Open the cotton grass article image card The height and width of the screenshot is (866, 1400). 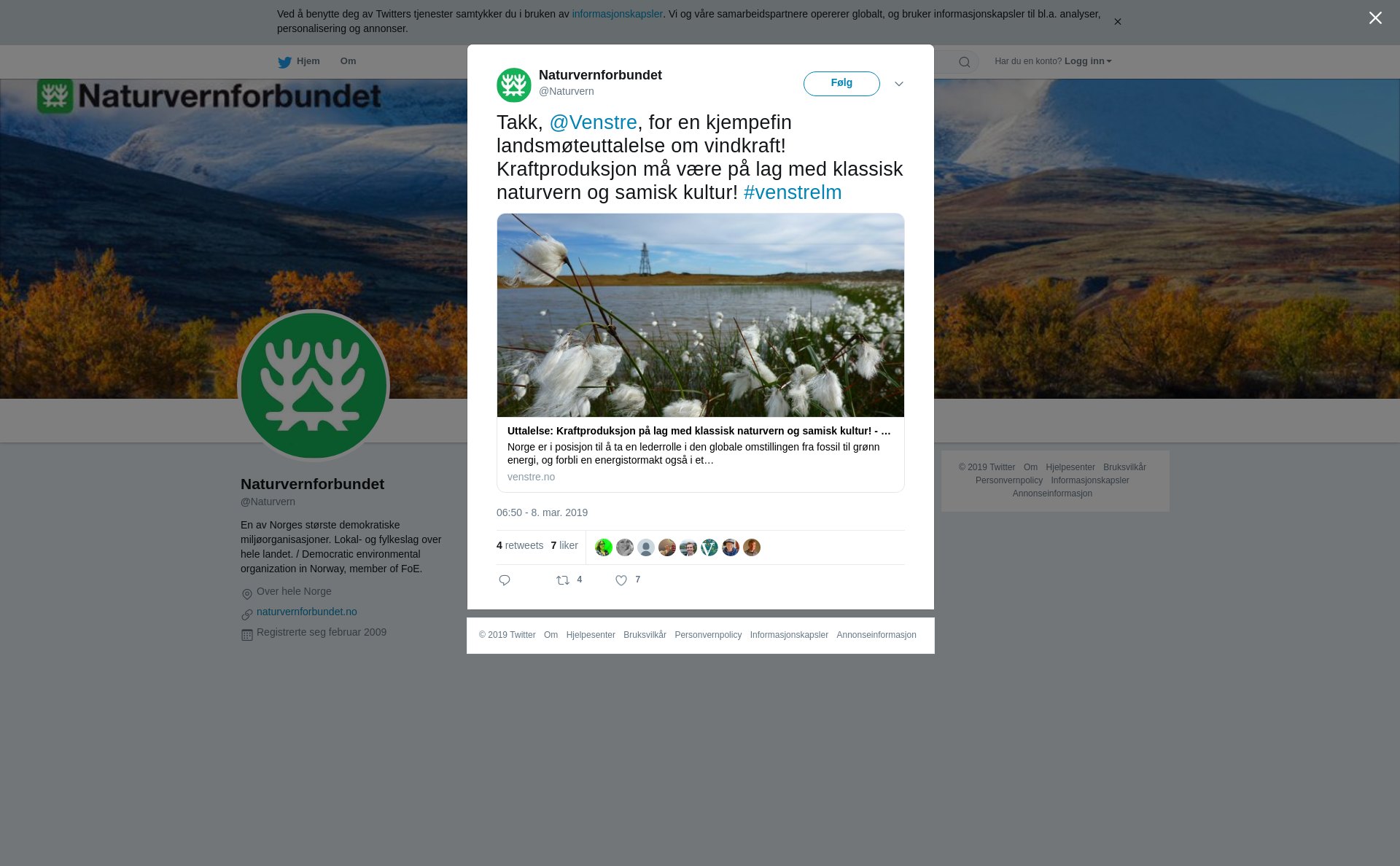coord(701,315)
